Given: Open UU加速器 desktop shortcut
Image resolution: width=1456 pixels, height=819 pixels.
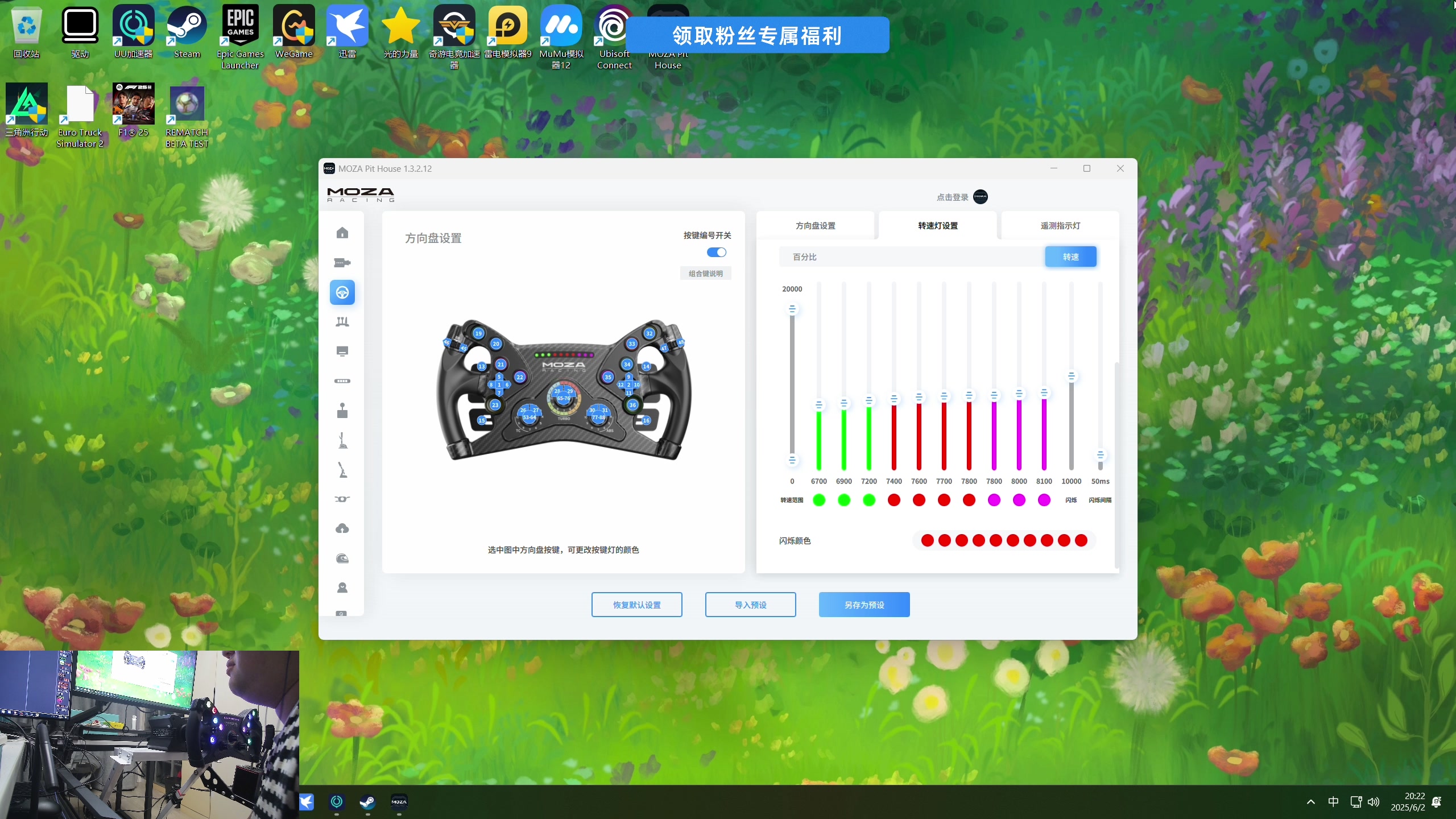Looking at the screenshot, I should point(133,32).
